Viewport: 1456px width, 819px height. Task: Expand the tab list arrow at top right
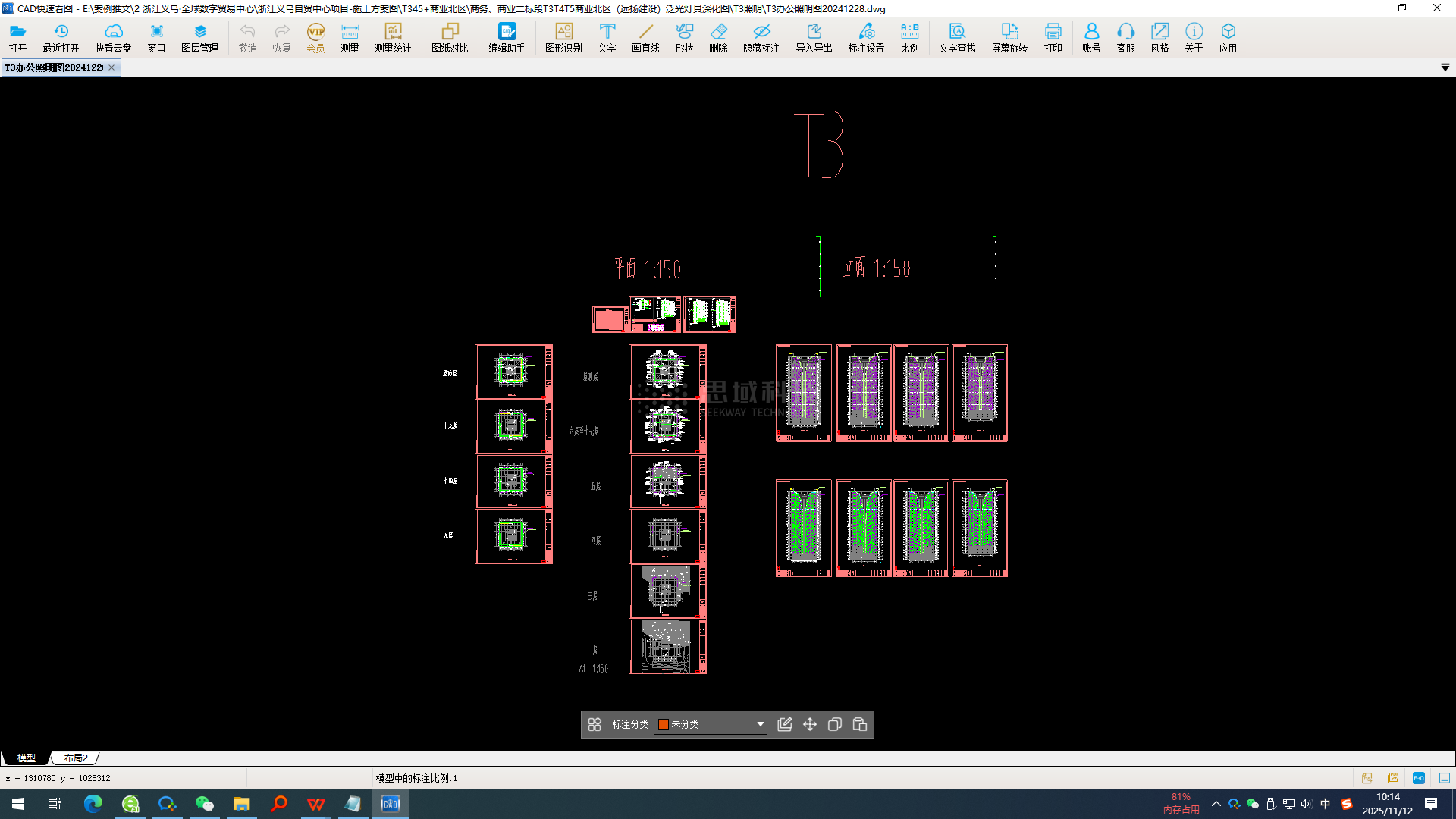(x=1445, y=67)
